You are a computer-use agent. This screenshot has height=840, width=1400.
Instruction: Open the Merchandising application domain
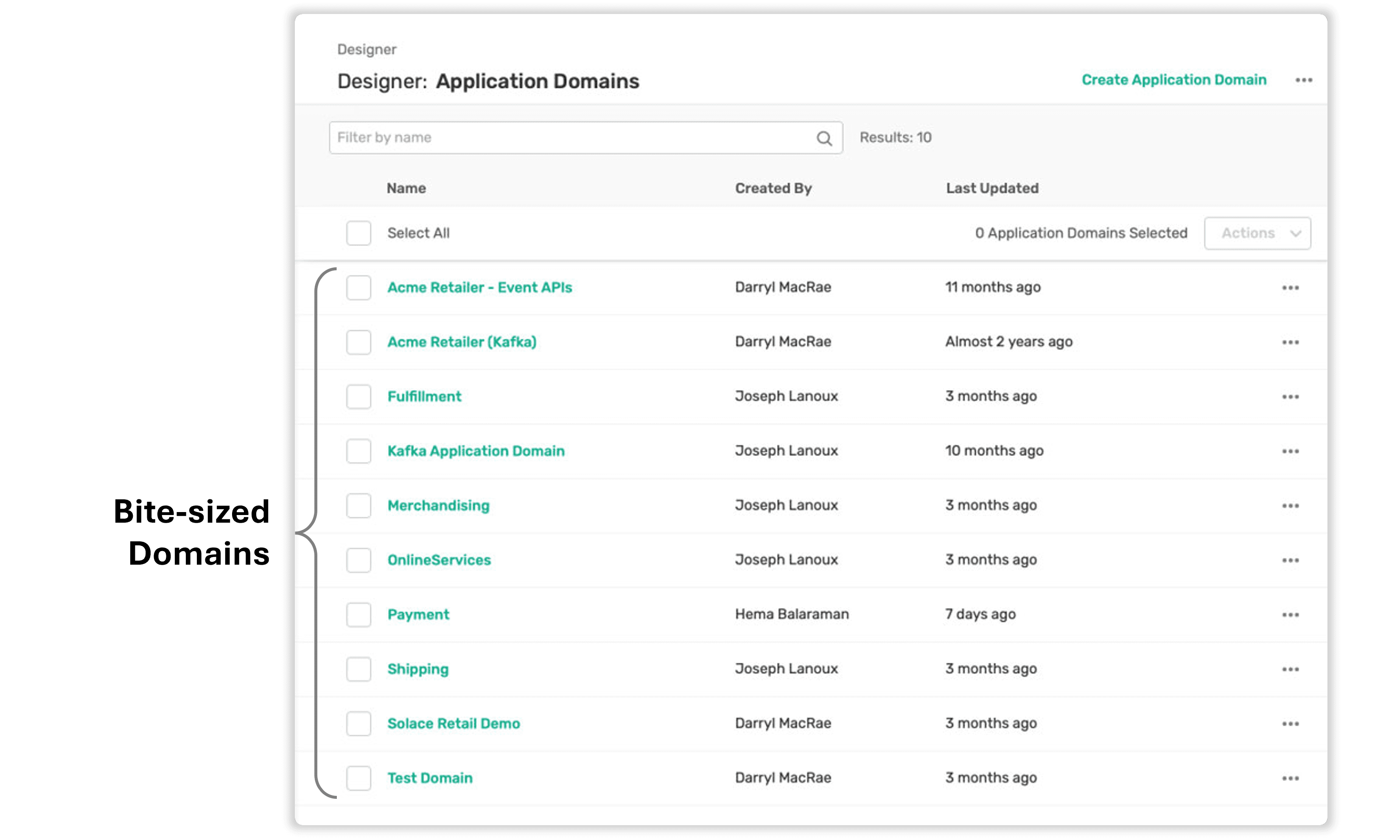click(439, 505)
